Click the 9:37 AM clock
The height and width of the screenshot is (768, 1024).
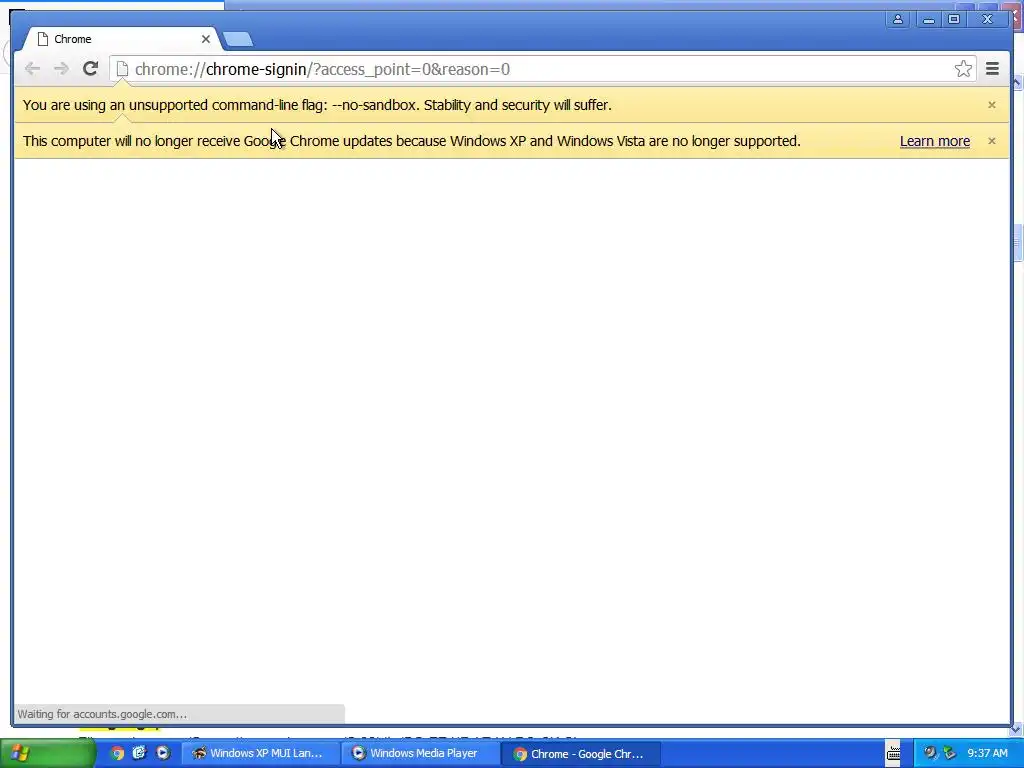(x=987, y=753)
